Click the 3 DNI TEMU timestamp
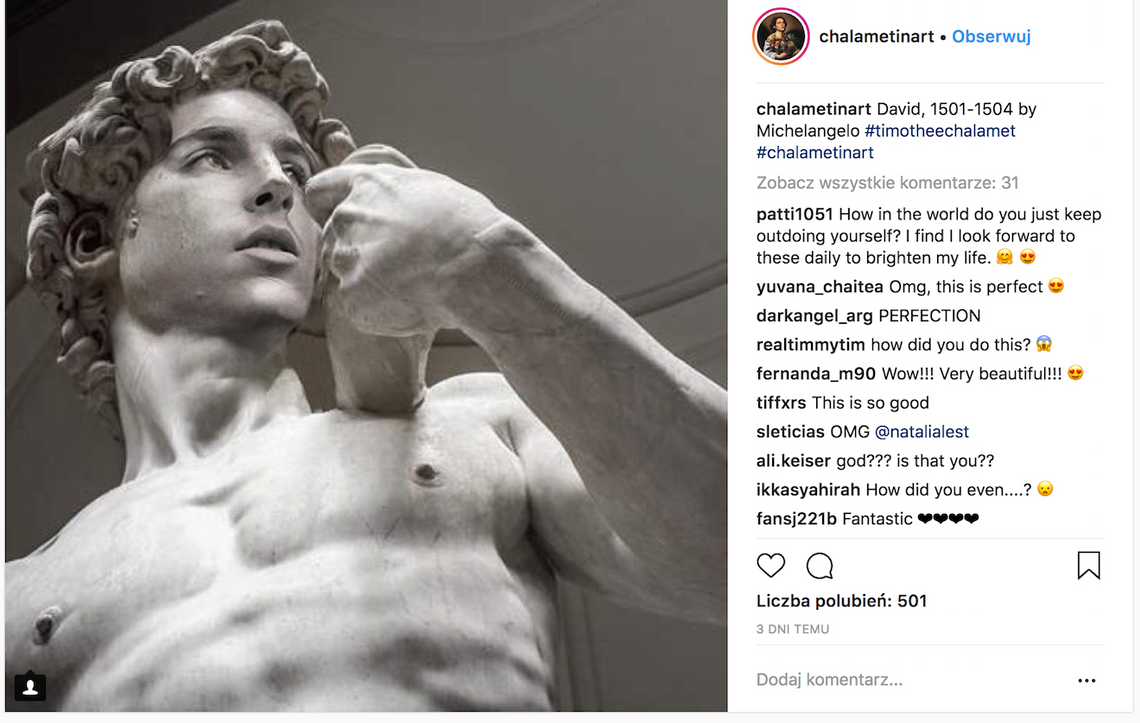The width and height of the screenshot is (1140, 723). [793, 629]
